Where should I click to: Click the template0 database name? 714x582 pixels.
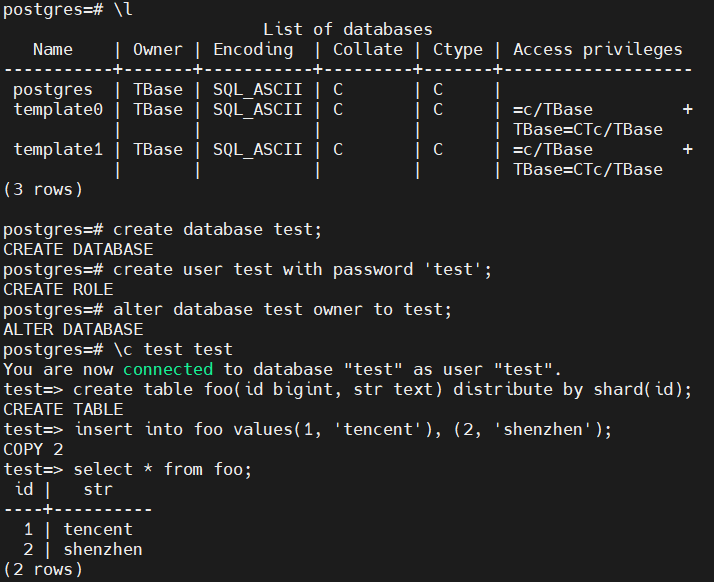pyautogui.click(x=58, y=110)
